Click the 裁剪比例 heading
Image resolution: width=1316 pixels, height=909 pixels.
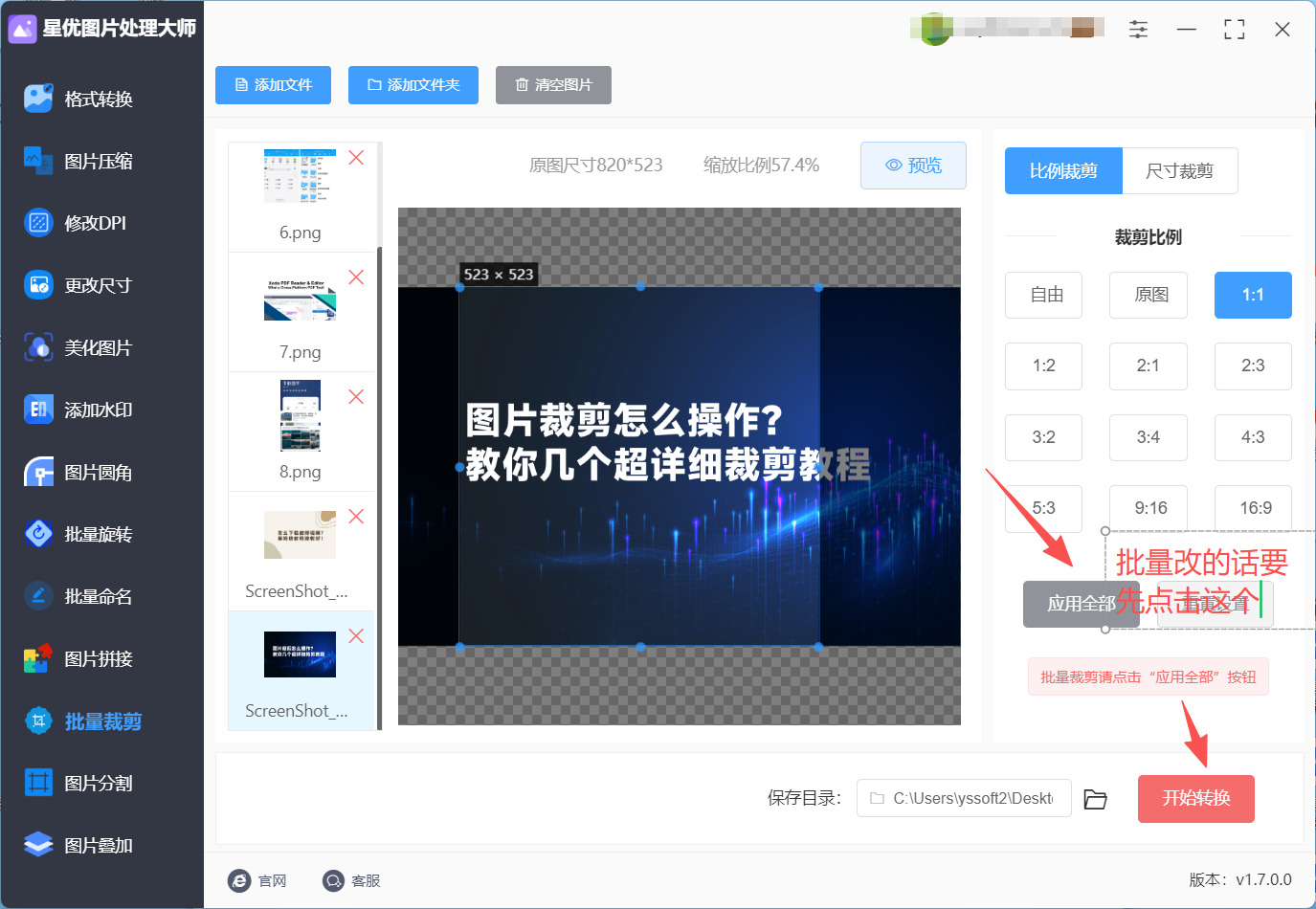click(1149, 237)
